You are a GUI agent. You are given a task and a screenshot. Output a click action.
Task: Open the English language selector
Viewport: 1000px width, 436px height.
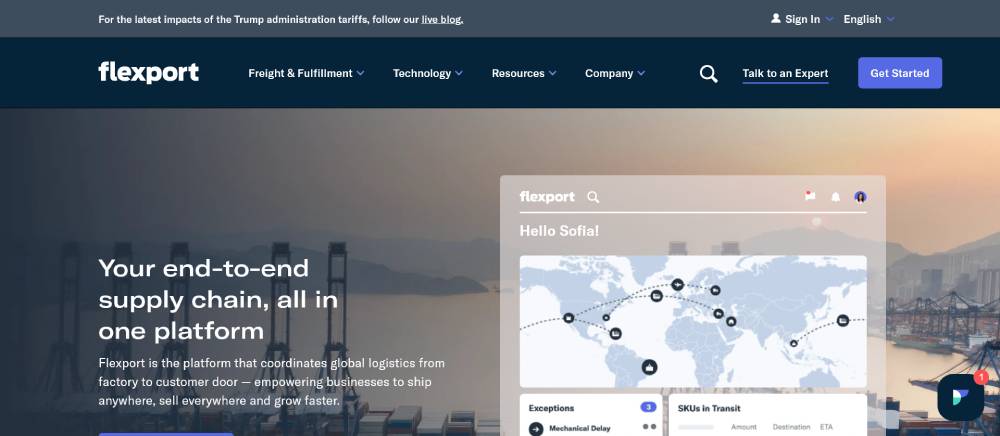tap(868, 19)
